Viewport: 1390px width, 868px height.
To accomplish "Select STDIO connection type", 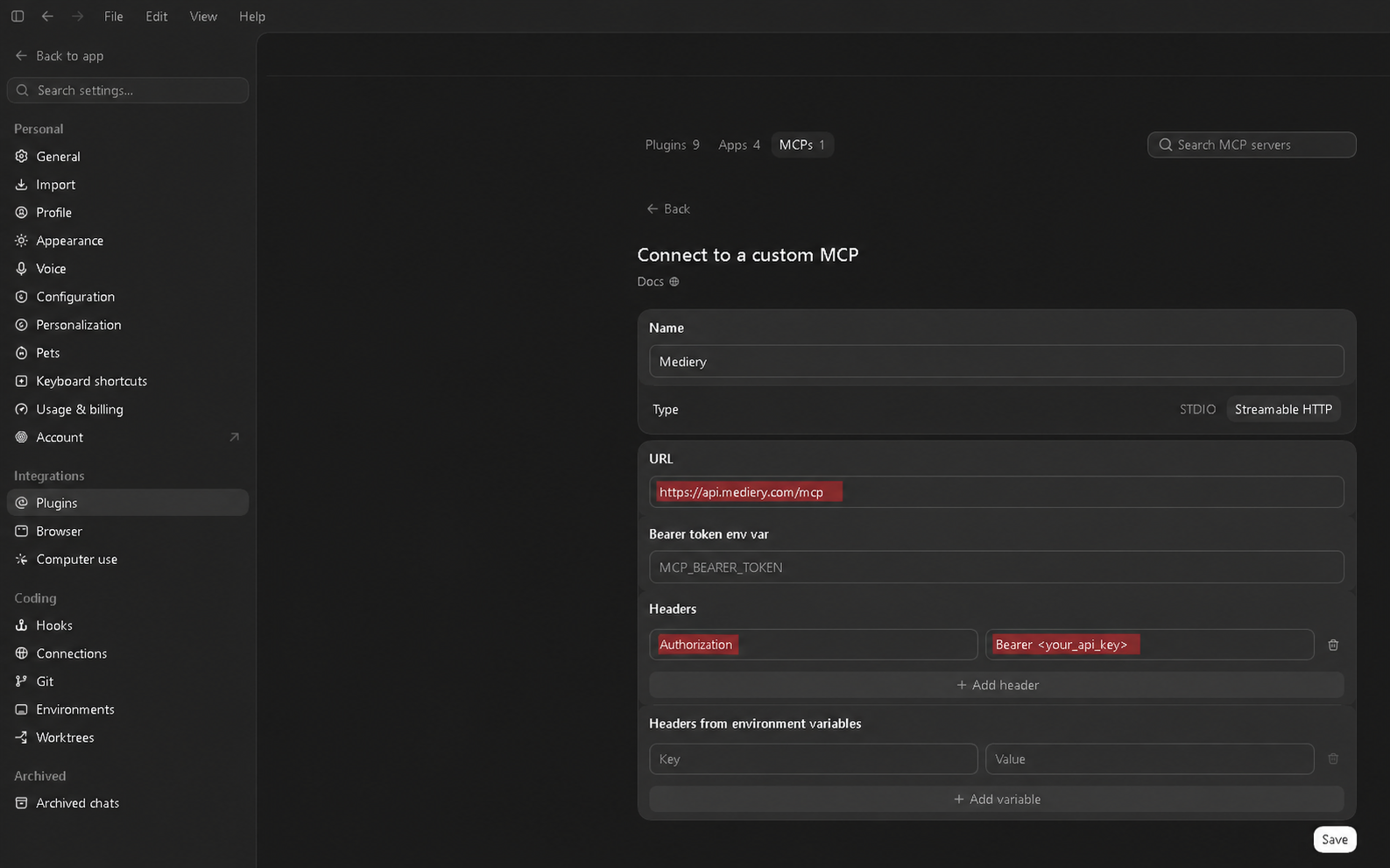I will [1197, 409].
